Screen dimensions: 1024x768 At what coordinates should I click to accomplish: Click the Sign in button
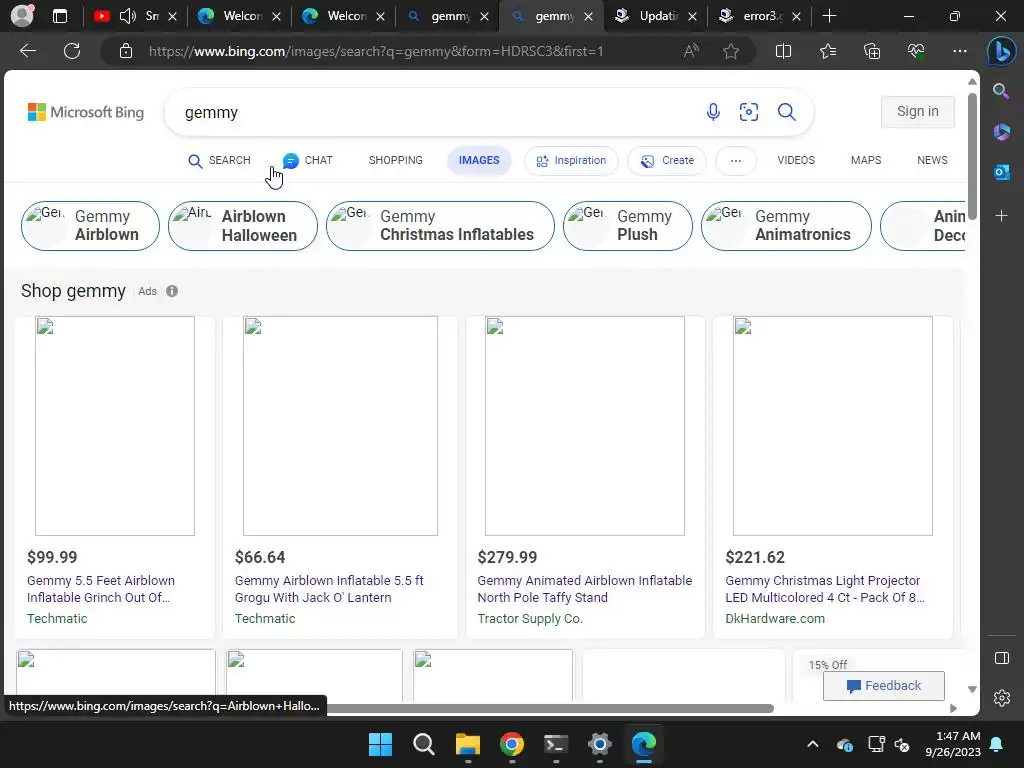(918, 112)
